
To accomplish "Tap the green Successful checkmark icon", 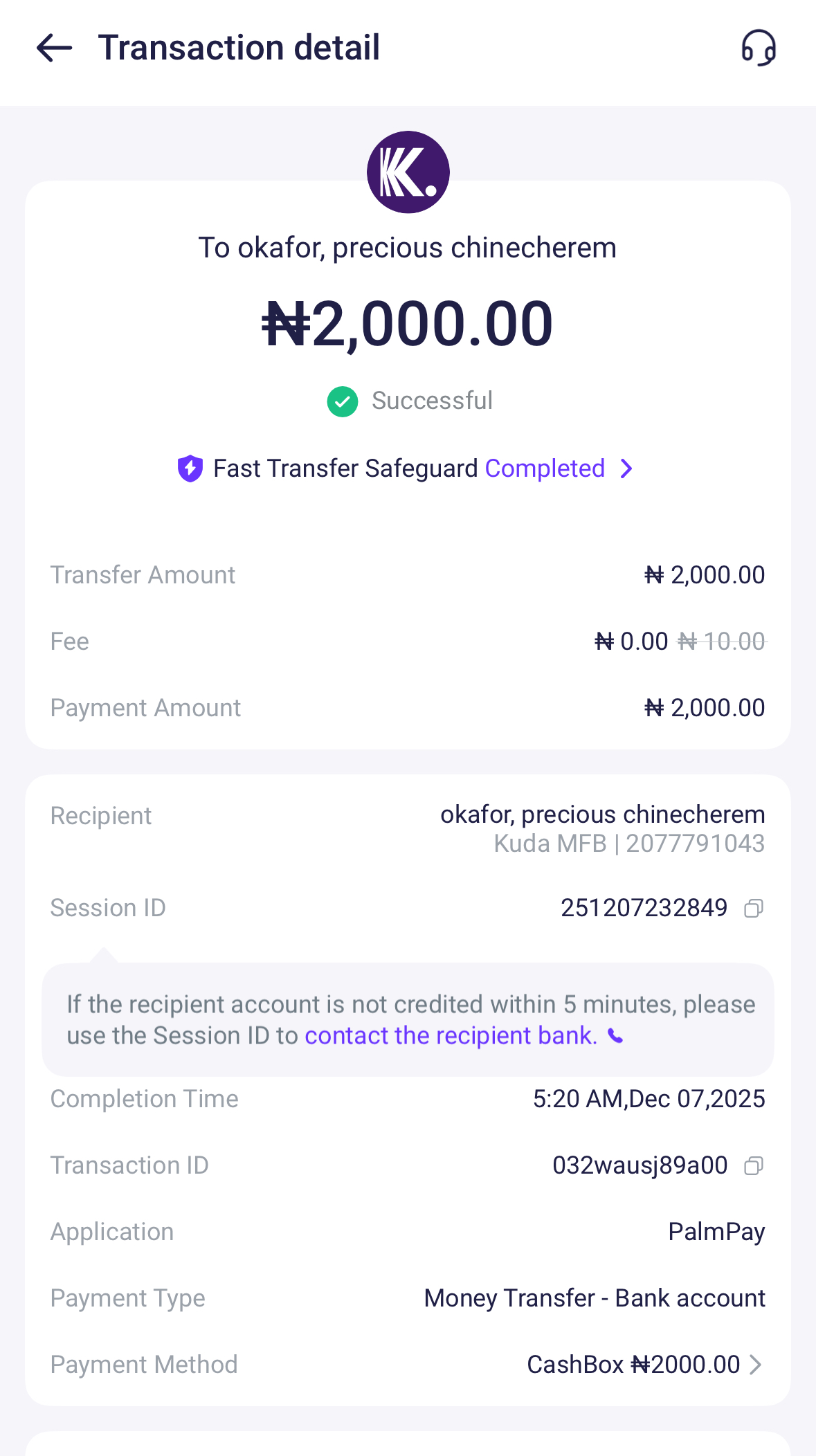I will point(343,401).
